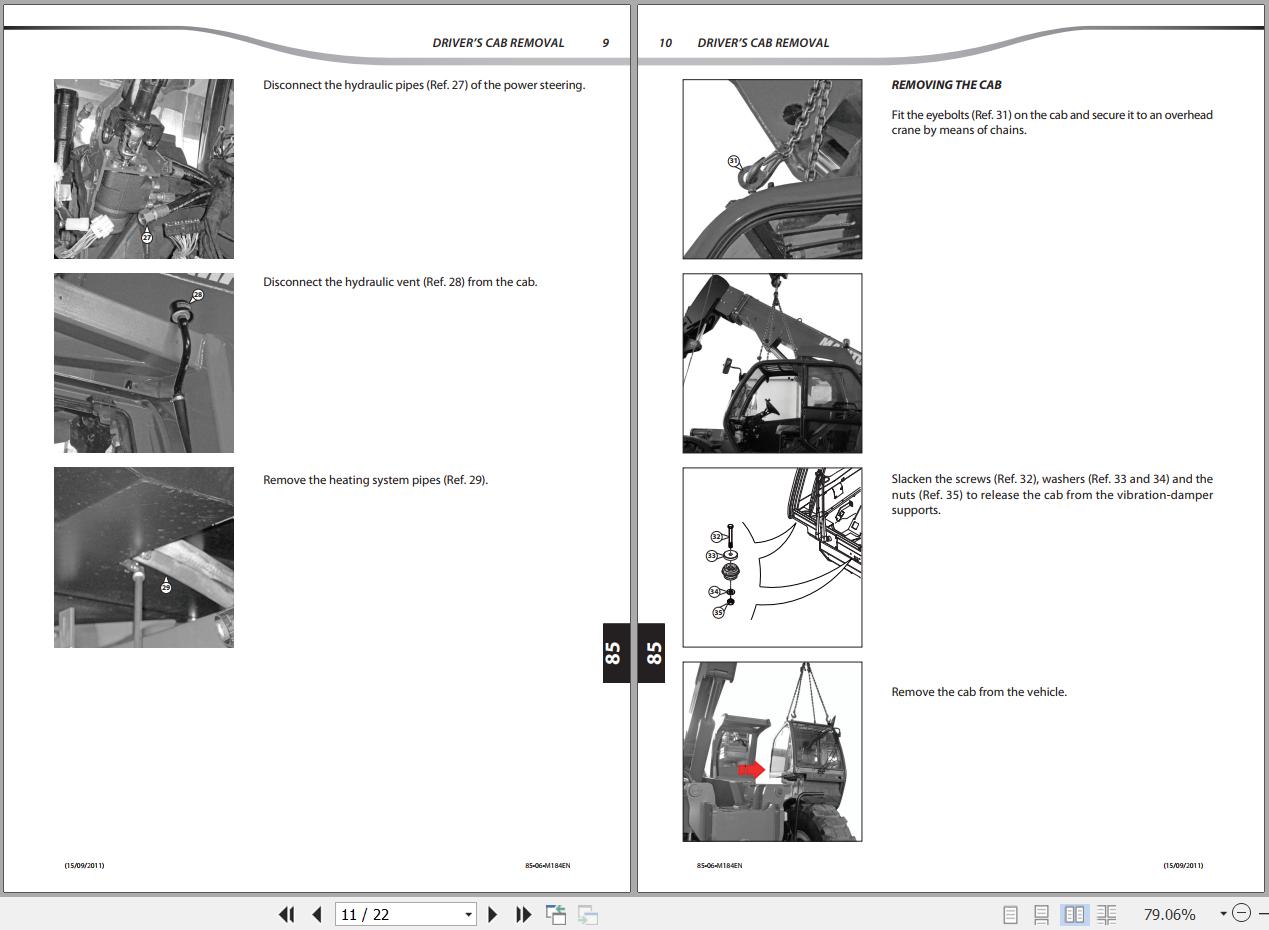Click left page document code 85-06-M184EN

click(548, 866)
